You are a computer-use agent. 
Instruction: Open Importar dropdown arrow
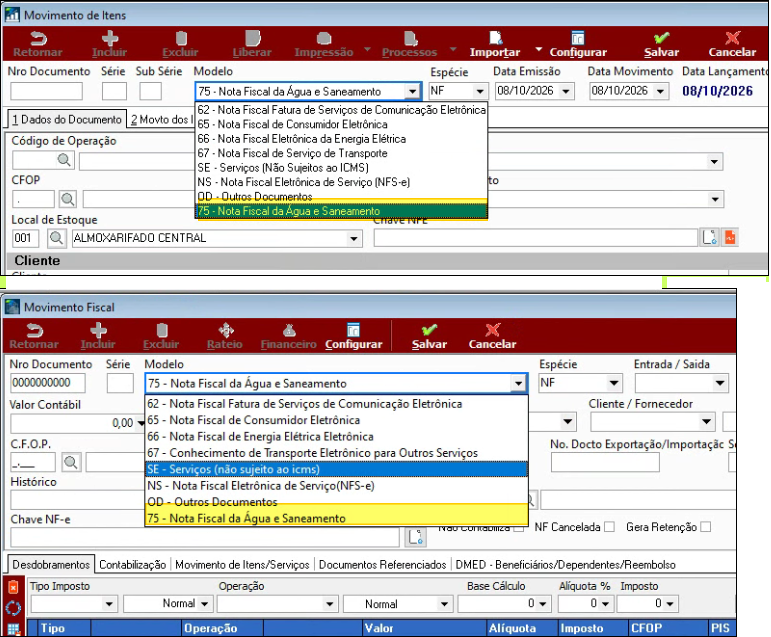click(x=538, y=49)
